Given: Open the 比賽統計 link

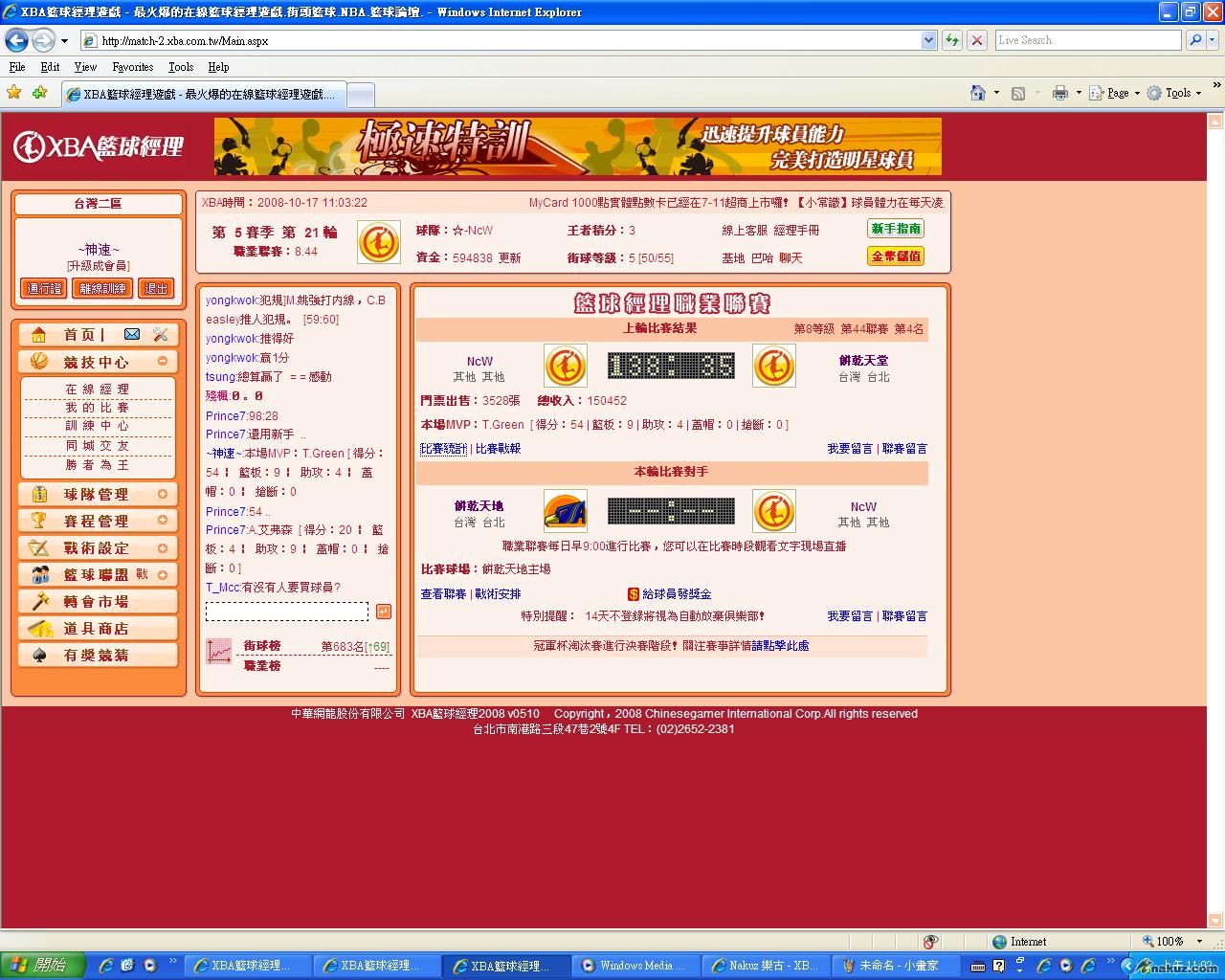Looking at the screenshot, I should 443,449.
